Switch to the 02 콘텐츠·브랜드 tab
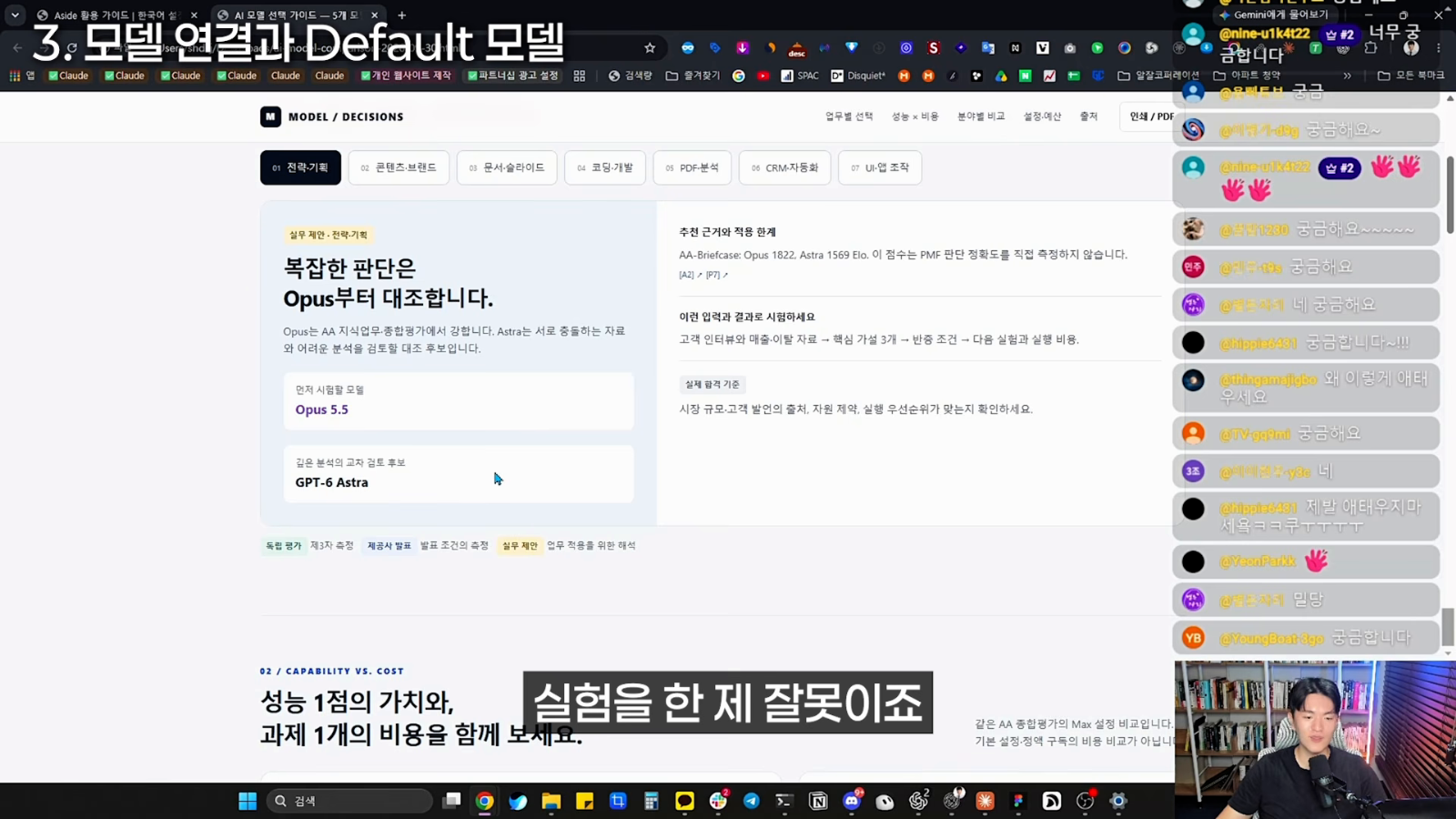1456x819 pixels. coord(399,167)
